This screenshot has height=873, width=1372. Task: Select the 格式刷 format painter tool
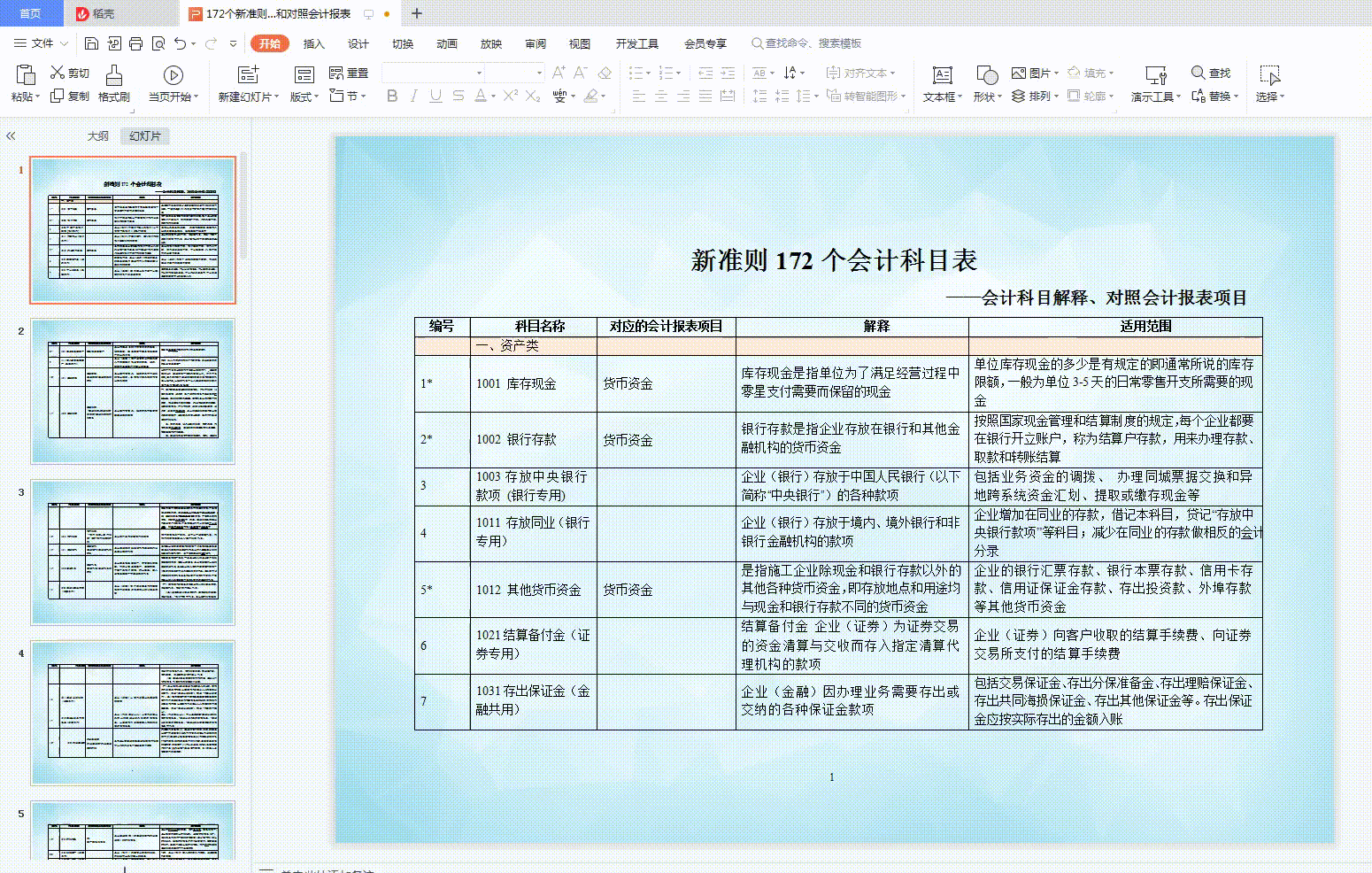(x=112, y=81)
